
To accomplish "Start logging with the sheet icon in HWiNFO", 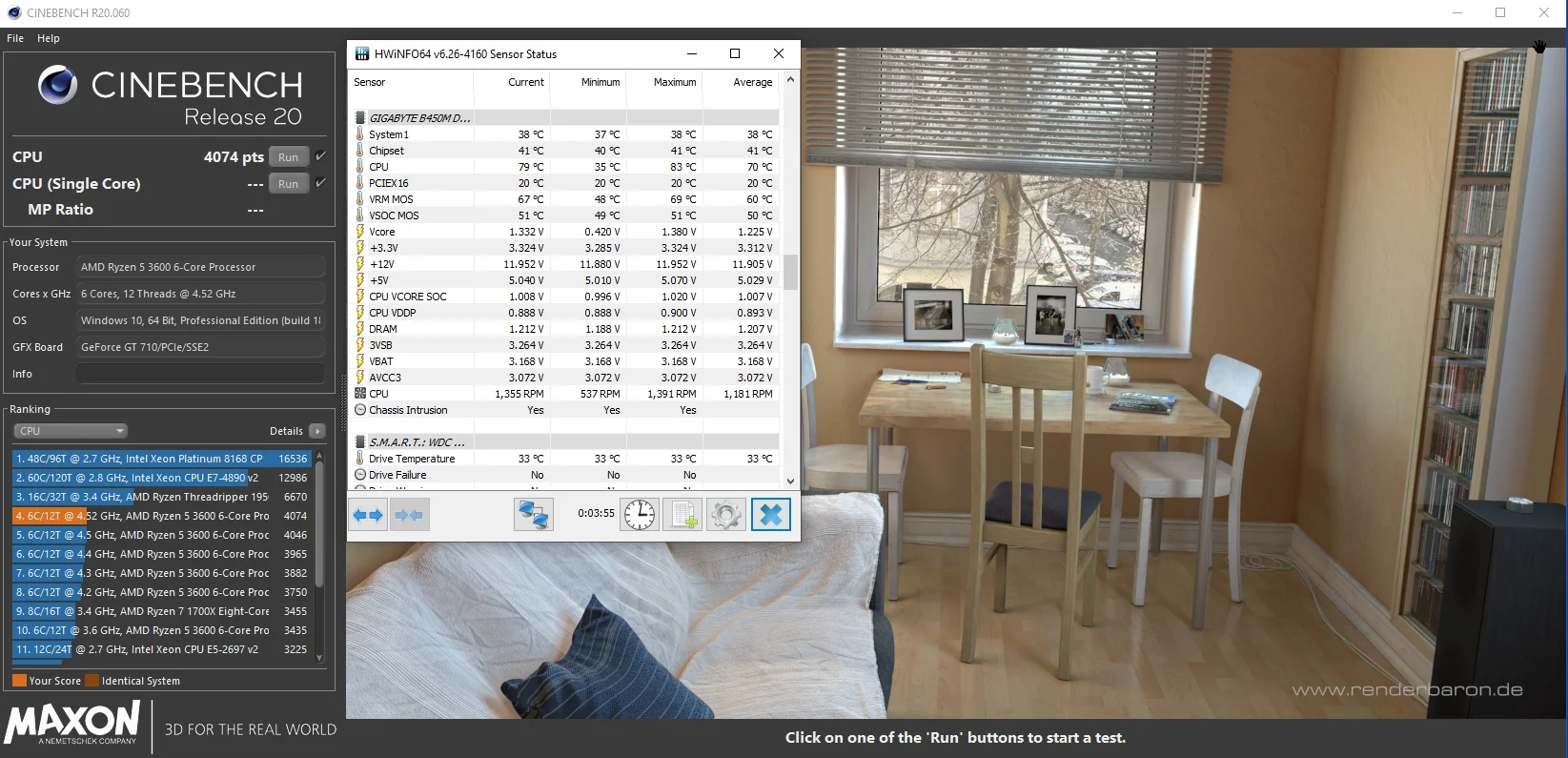I will [683, 515].
